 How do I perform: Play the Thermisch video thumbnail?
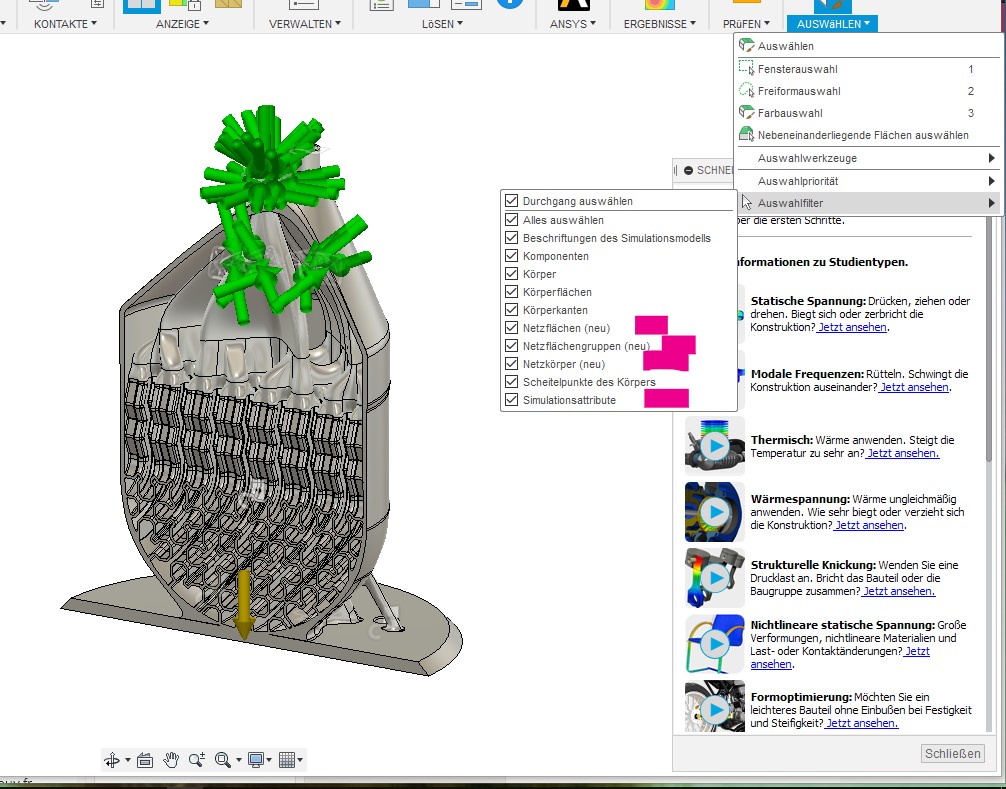[715, 445]
